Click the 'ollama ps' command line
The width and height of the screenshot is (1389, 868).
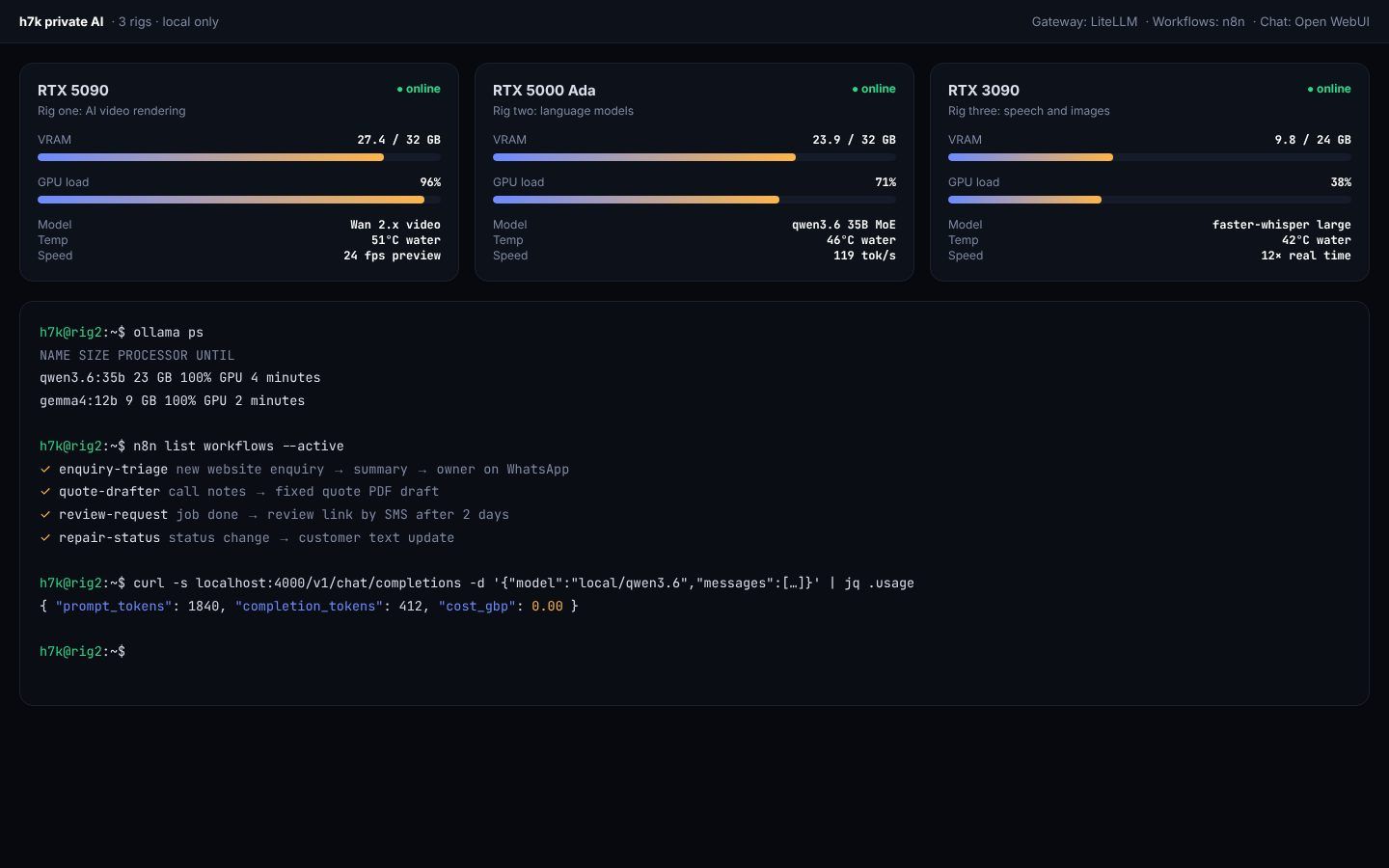122,333
